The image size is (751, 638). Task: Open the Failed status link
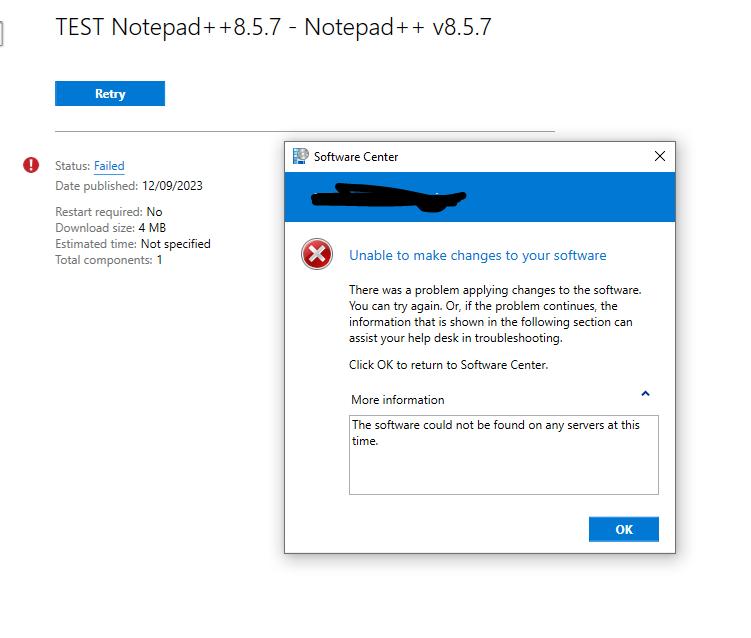coord(109,166)
